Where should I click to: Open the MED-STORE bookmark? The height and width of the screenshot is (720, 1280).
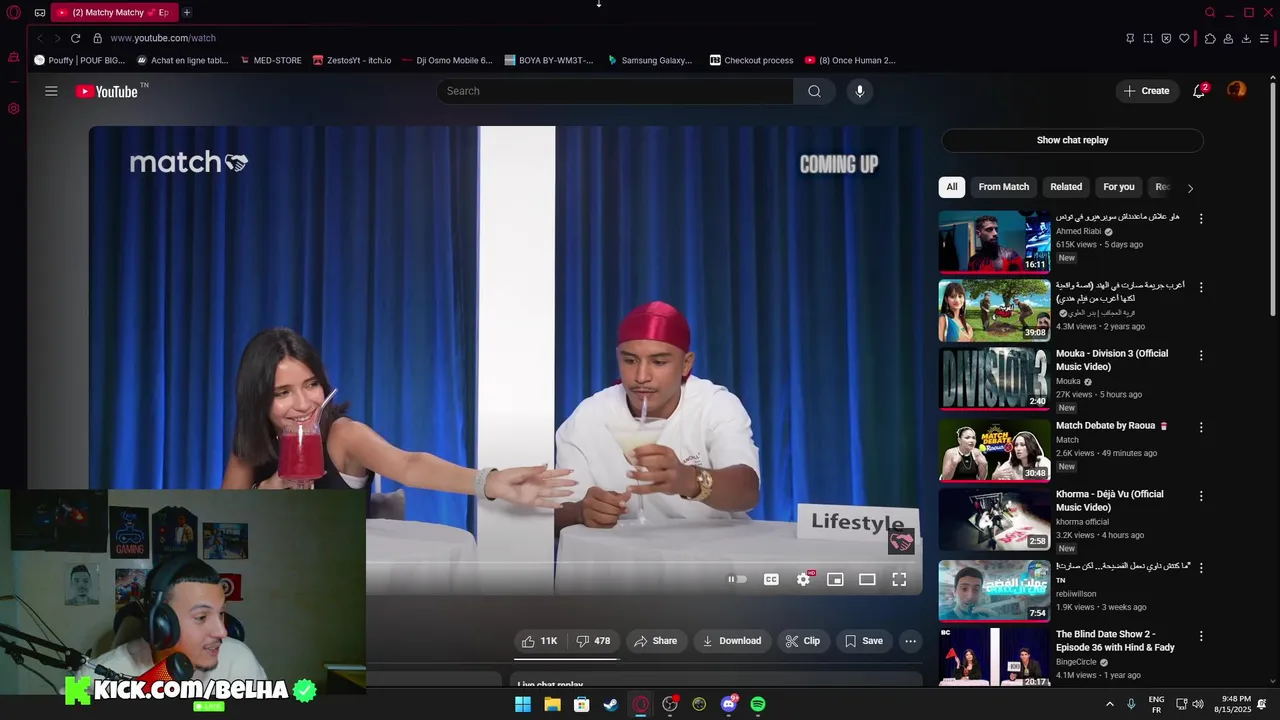click(x=270, y=60)
